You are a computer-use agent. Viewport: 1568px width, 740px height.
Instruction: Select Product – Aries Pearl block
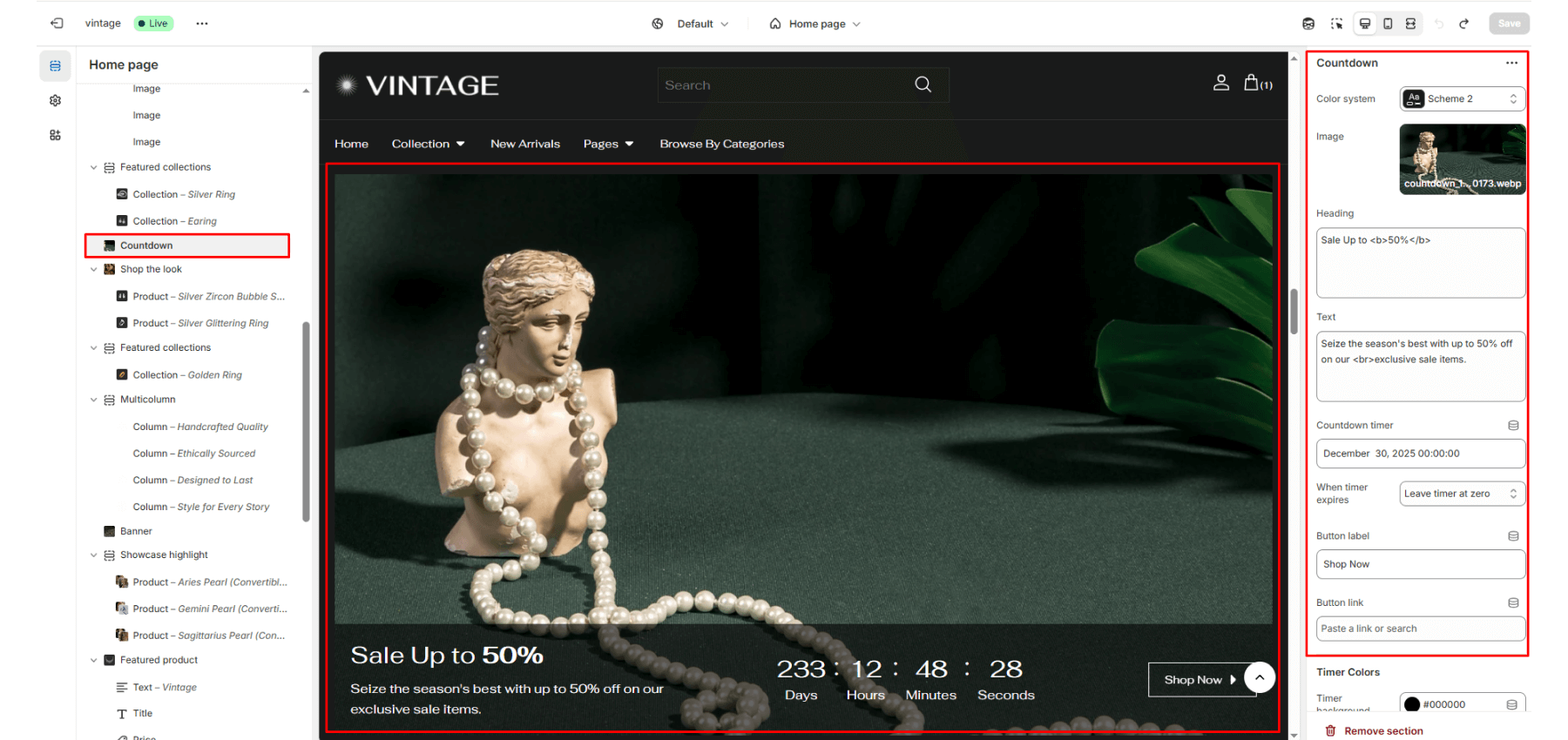point(210,582)
